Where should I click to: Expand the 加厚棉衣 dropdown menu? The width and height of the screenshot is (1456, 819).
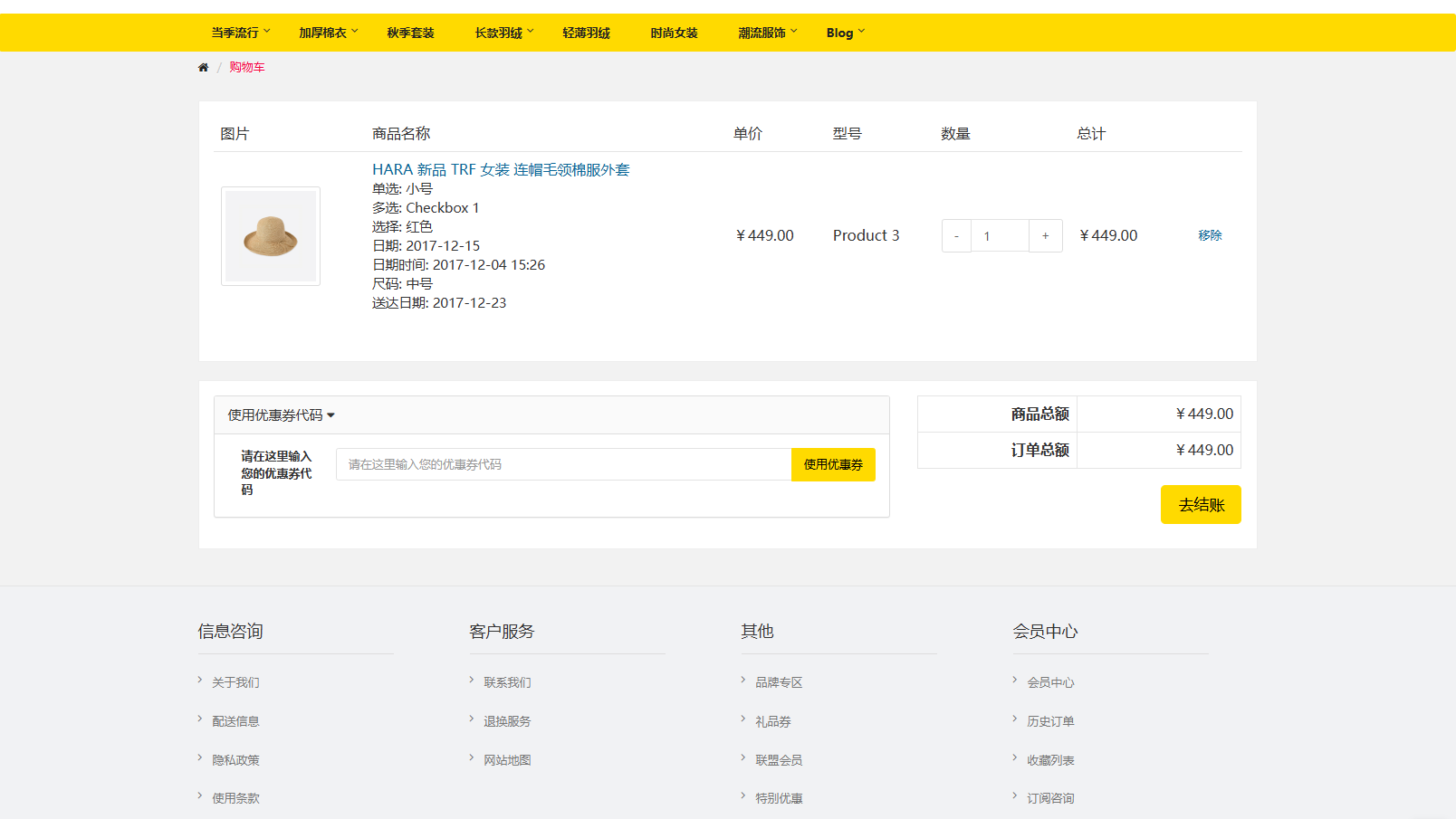328,33
